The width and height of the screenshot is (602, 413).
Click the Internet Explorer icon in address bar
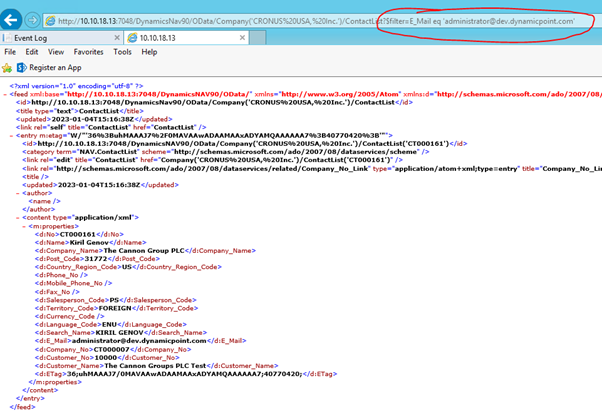[50, 21]
